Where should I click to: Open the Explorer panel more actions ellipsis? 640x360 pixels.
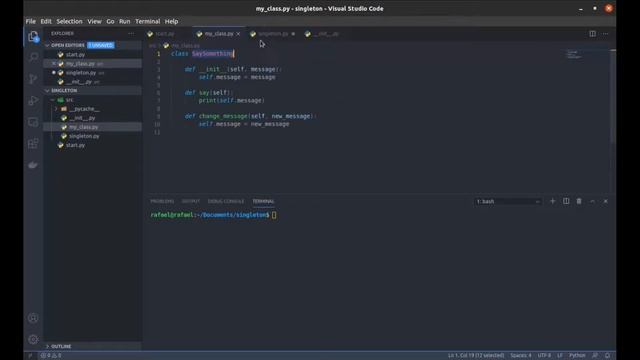click(x=131, y=33)
